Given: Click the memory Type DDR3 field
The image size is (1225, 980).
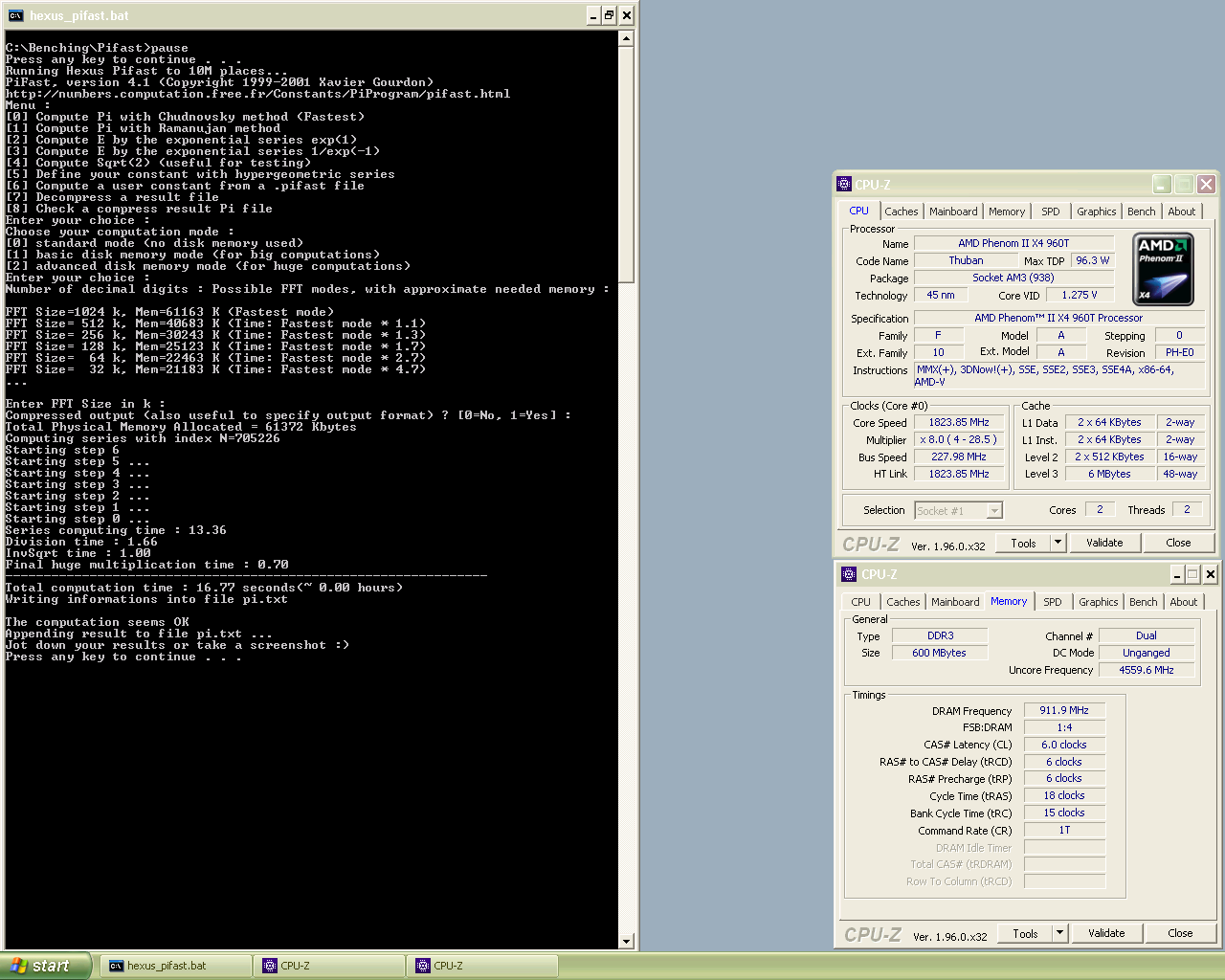Looking at the screenshot, I should 940,635.
